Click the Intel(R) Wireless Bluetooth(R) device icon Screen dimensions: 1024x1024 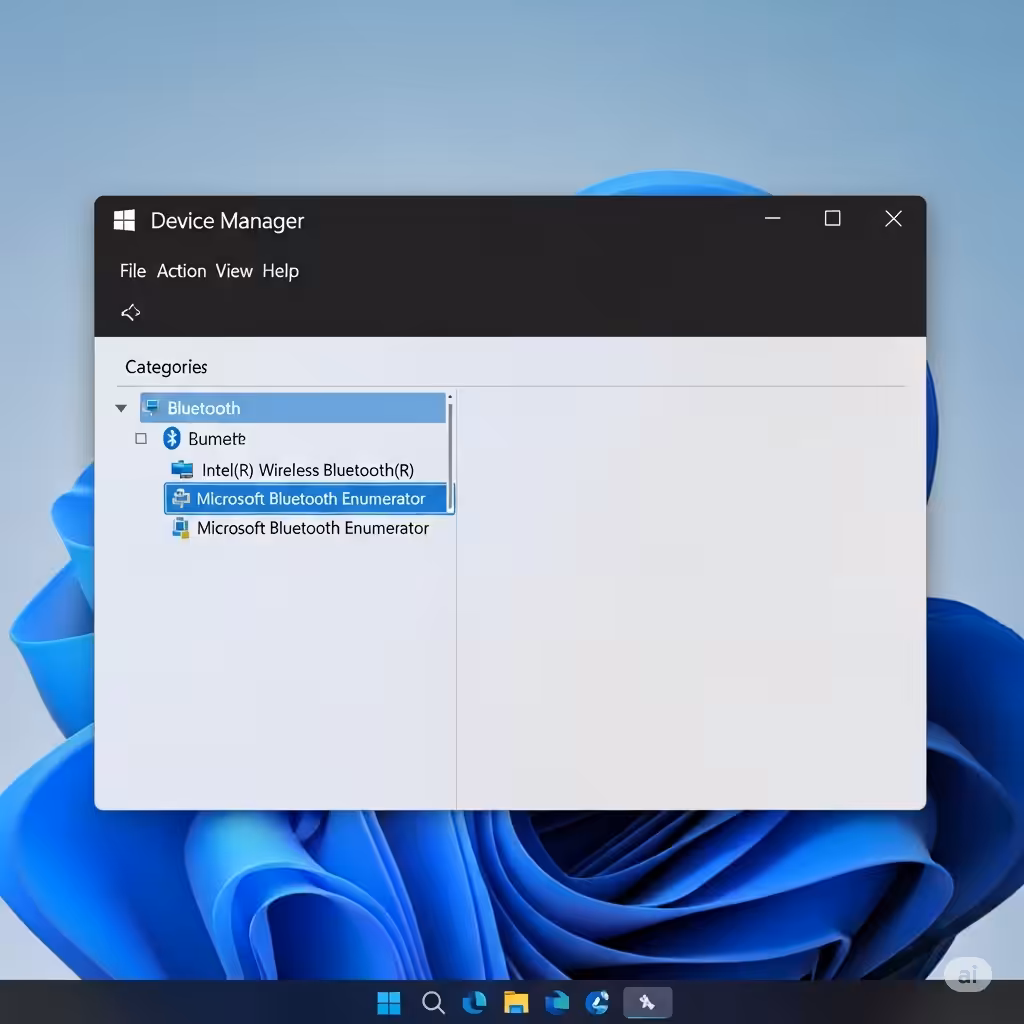tap(182, 470)
